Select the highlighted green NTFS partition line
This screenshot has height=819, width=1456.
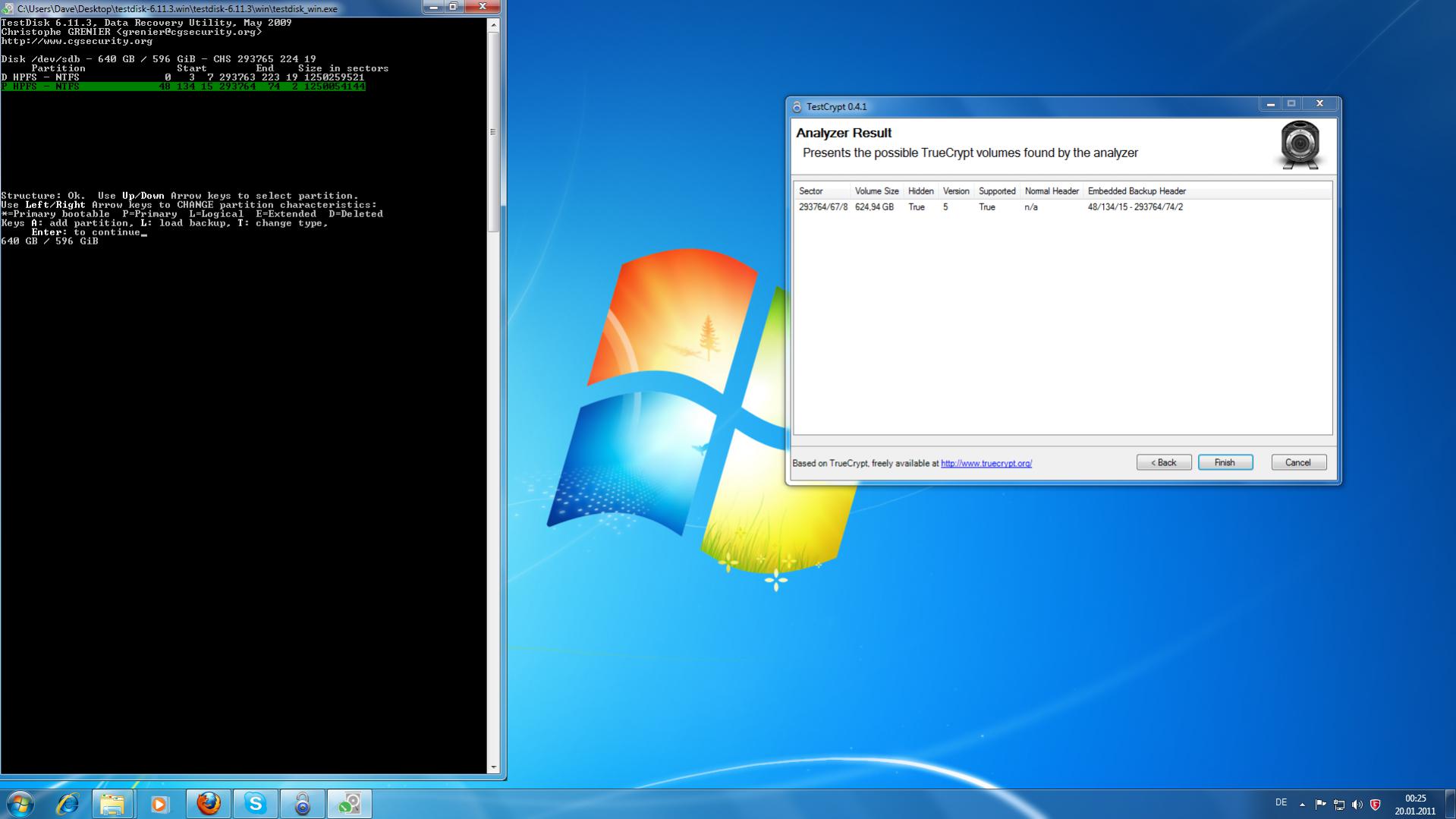183,87
